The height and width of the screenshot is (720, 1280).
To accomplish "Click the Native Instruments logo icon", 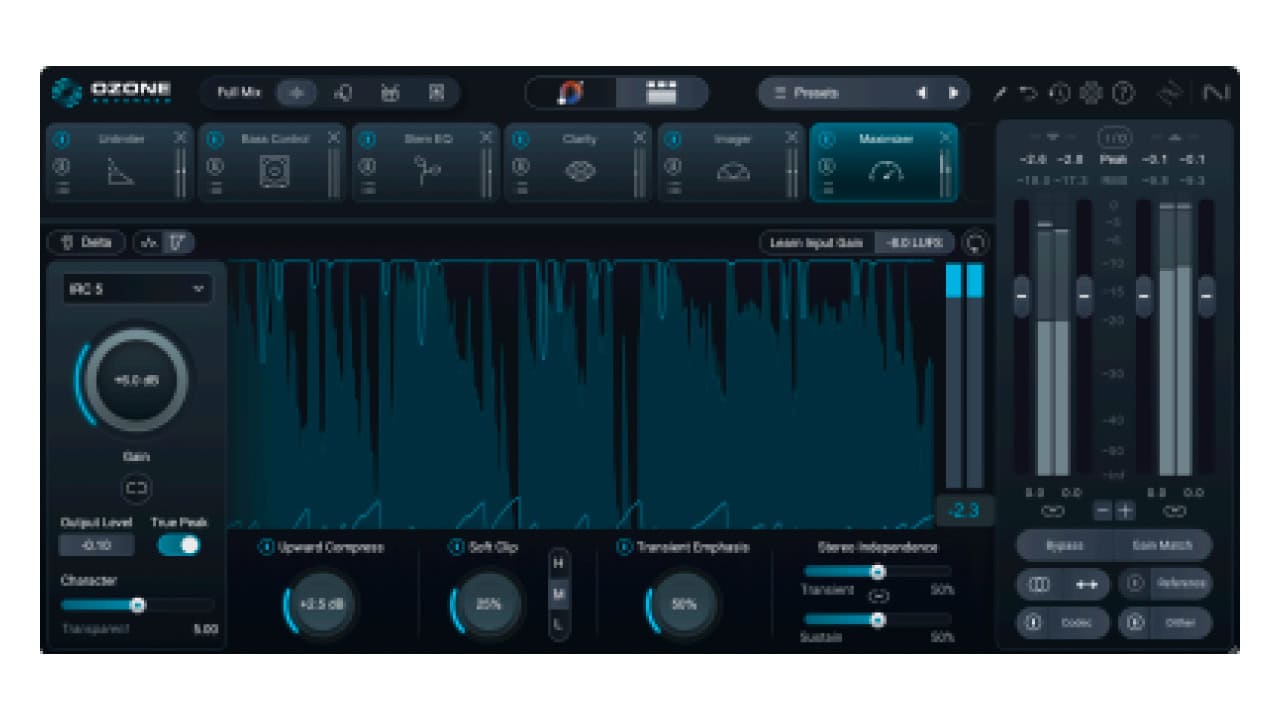I will 1216,93.
